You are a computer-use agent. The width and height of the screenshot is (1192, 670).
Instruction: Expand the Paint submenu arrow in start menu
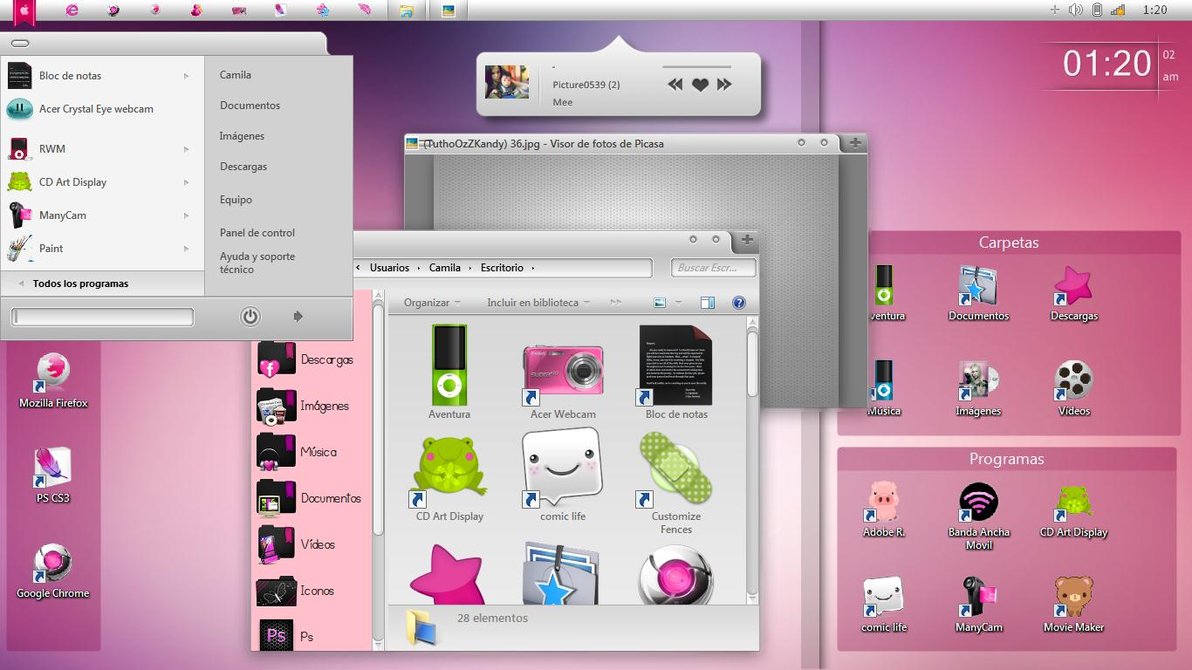click(186, 249)
